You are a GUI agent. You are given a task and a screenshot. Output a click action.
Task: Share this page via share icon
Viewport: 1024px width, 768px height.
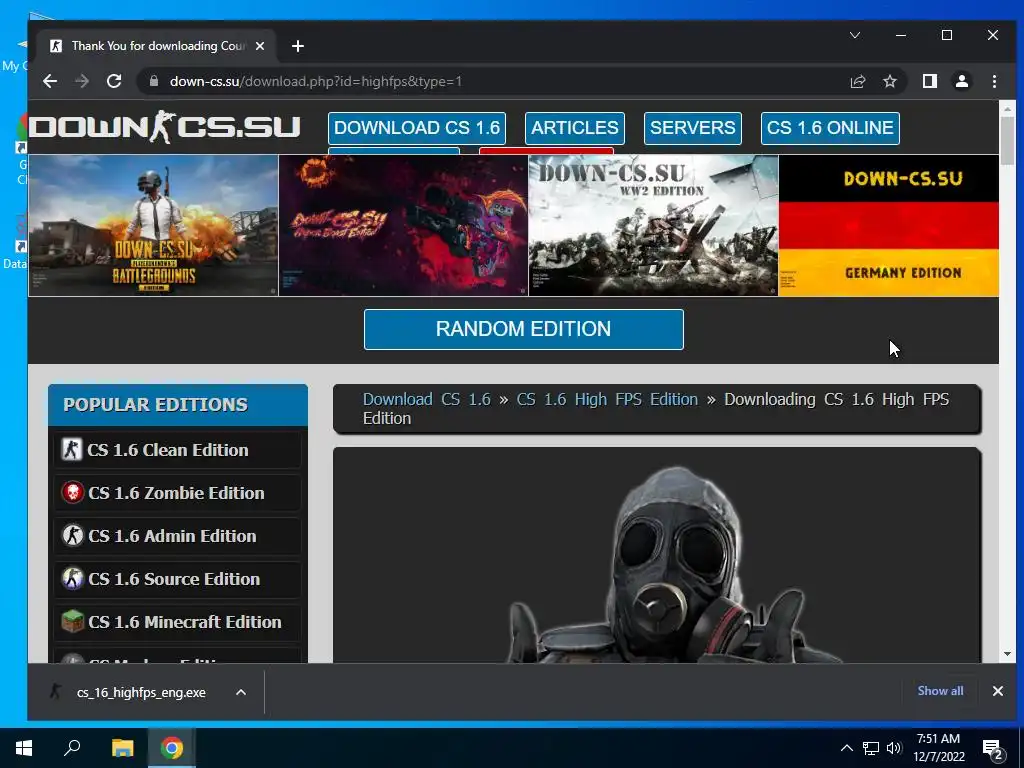point(857,81)
